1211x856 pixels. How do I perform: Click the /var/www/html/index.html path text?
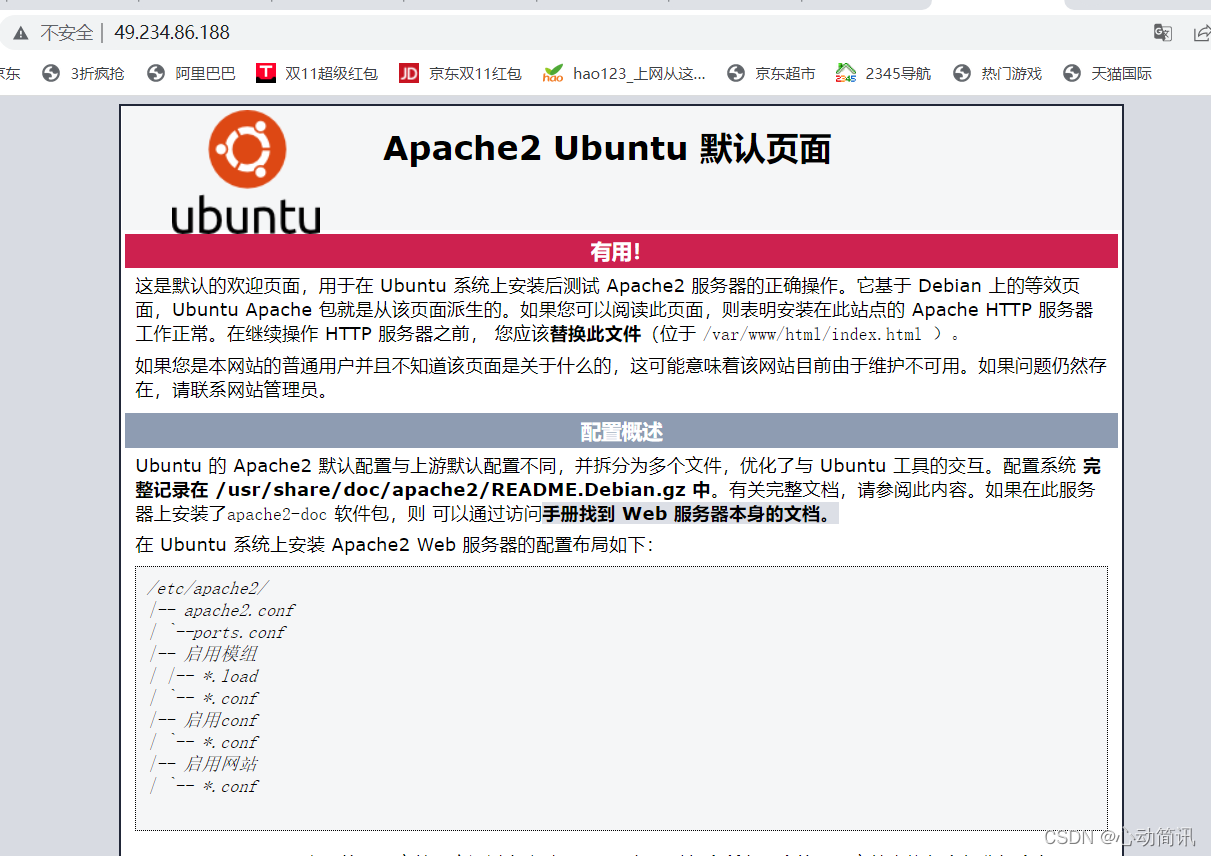[x=812, y=334]
